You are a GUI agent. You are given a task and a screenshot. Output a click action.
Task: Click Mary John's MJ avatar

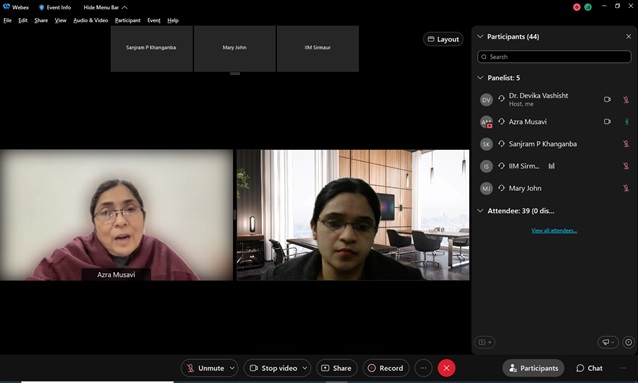coord(486,188)
